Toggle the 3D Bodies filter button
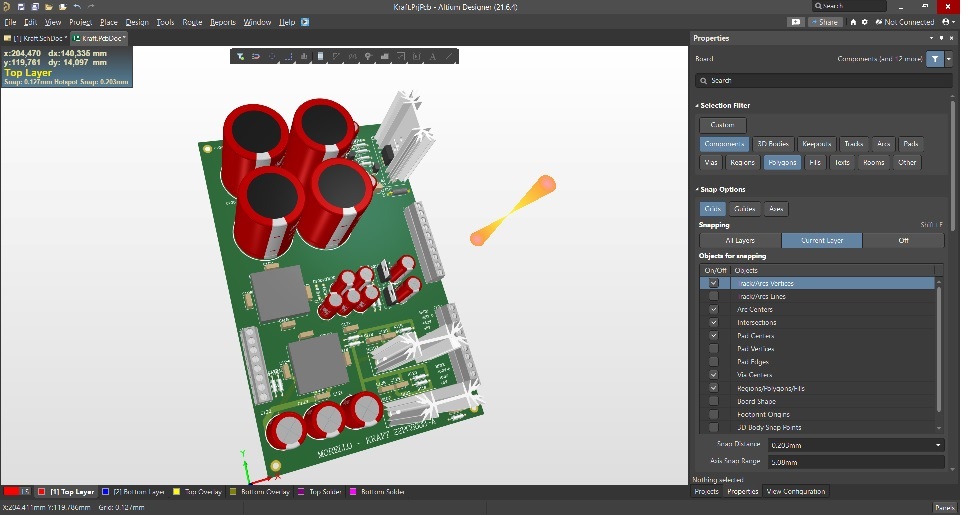 pyautogui.click(x=774, y=144)
